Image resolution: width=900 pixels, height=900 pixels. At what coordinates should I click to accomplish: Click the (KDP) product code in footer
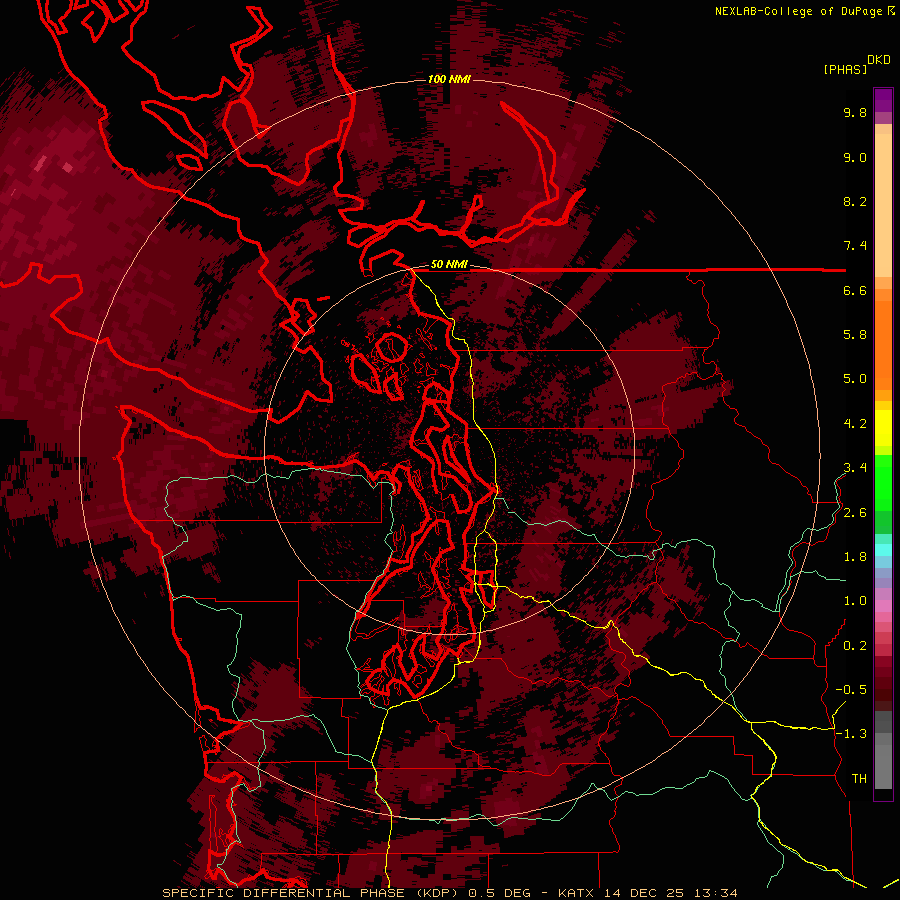[438, 893]
